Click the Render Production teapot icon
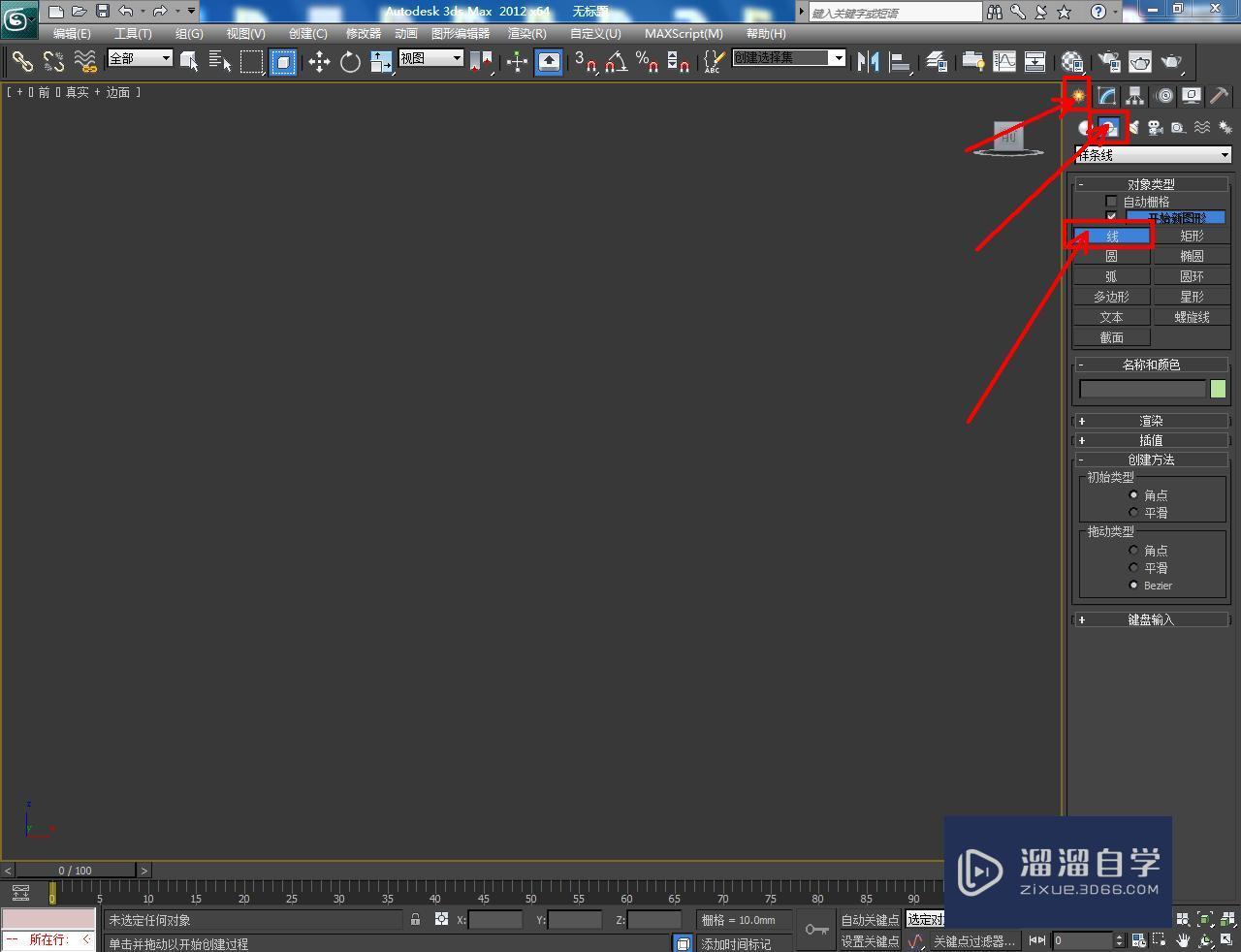 [1171, 62]
